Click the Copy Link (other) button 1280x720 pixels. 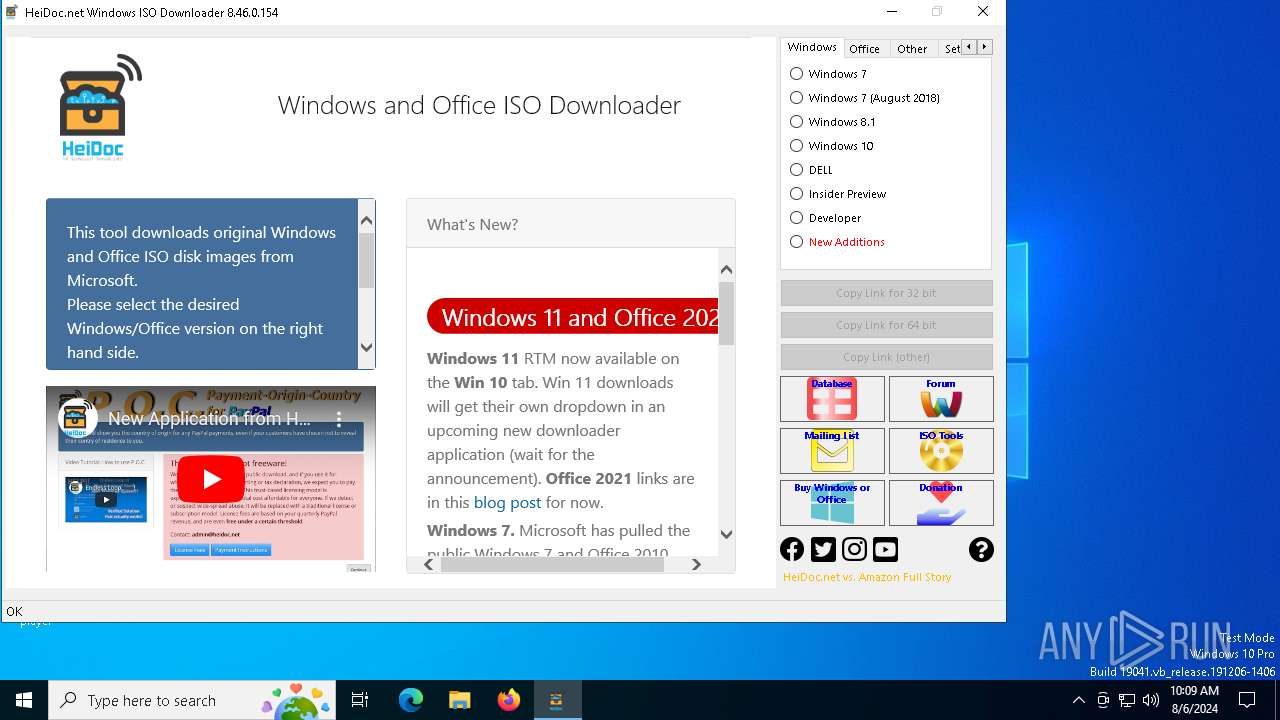pos(886,357)
